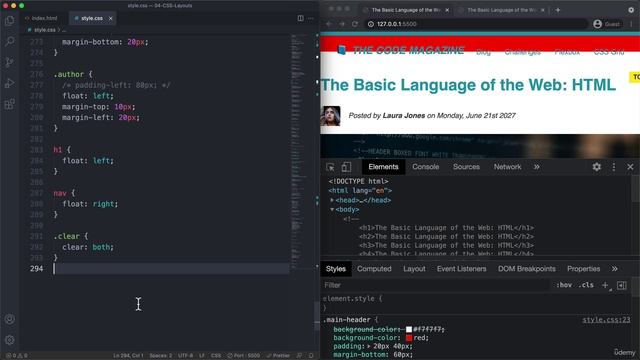Click the style.css breadcrumb
This screenshot has height=360, width=640.
click(44, 30)
